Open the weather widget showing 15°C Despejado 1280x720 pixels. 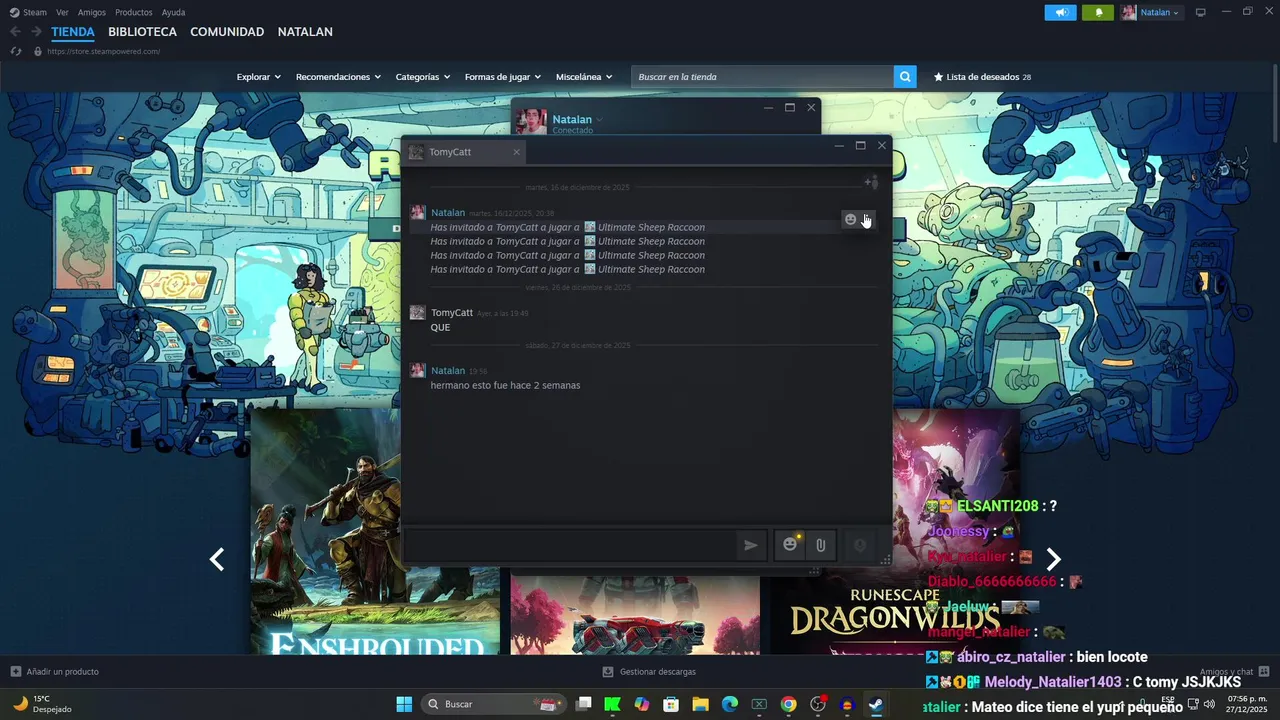point(40,704)
